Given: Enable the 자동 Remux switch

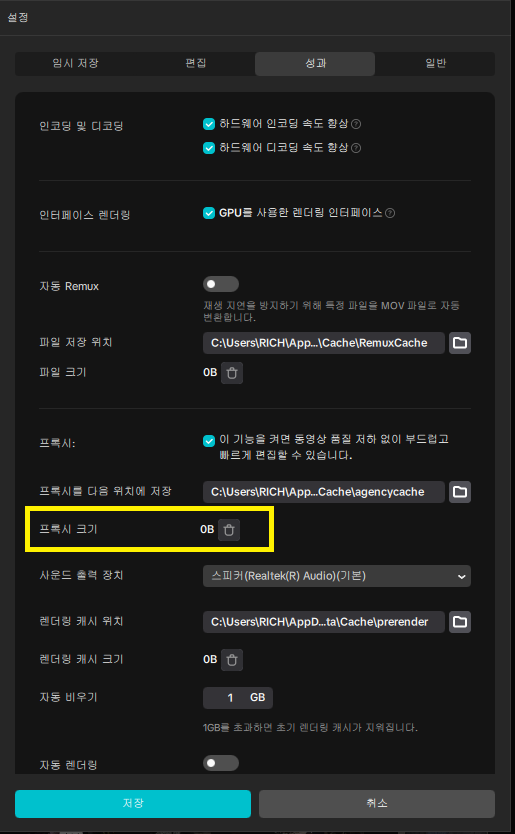Looking at the screenshot, I should coord(221,284).
